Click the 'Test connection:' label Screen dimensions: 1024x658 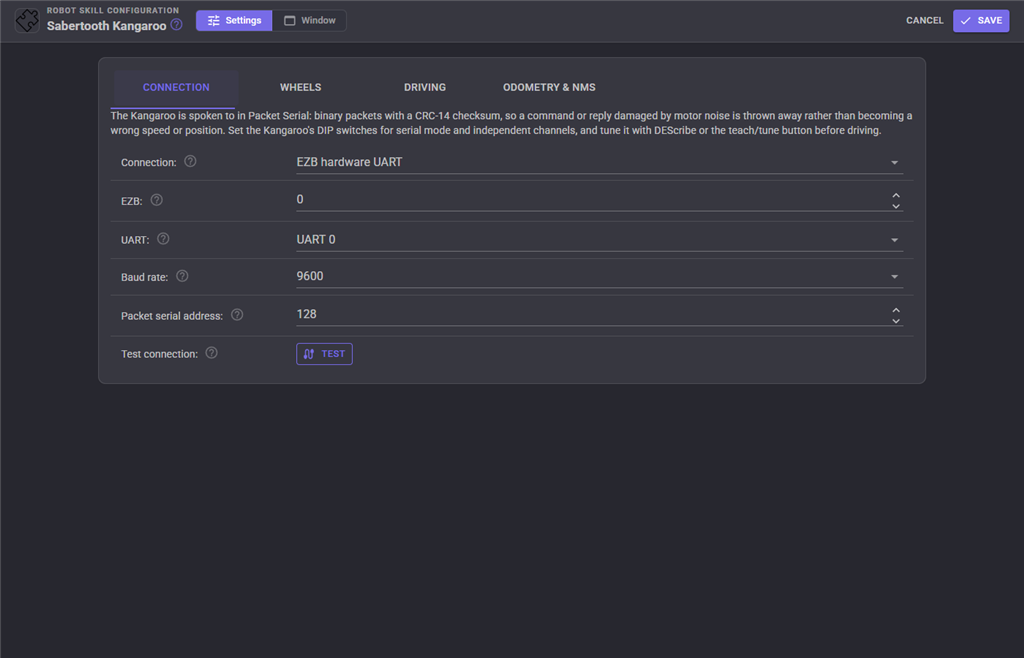(159, 354)
